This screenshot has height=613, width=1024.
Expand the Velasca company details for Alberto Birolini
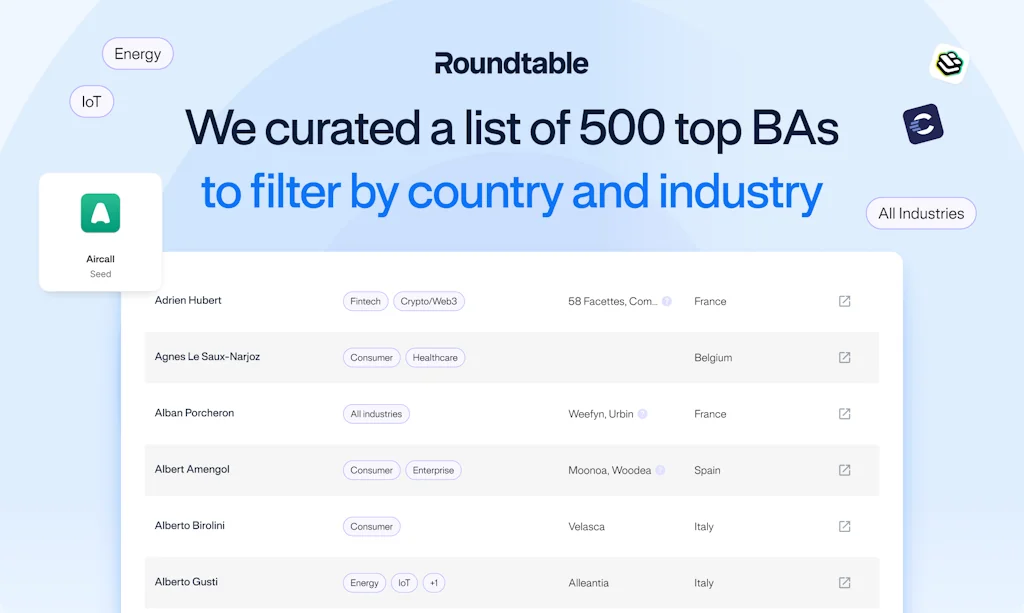pos(587,526)
